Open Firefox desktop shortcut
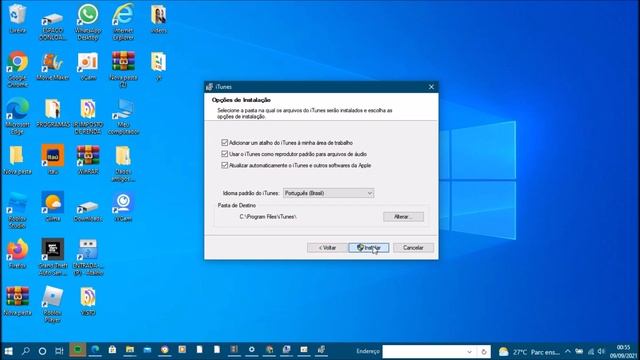This screenshot has height=360, width=640. click(x=18, y=254)
